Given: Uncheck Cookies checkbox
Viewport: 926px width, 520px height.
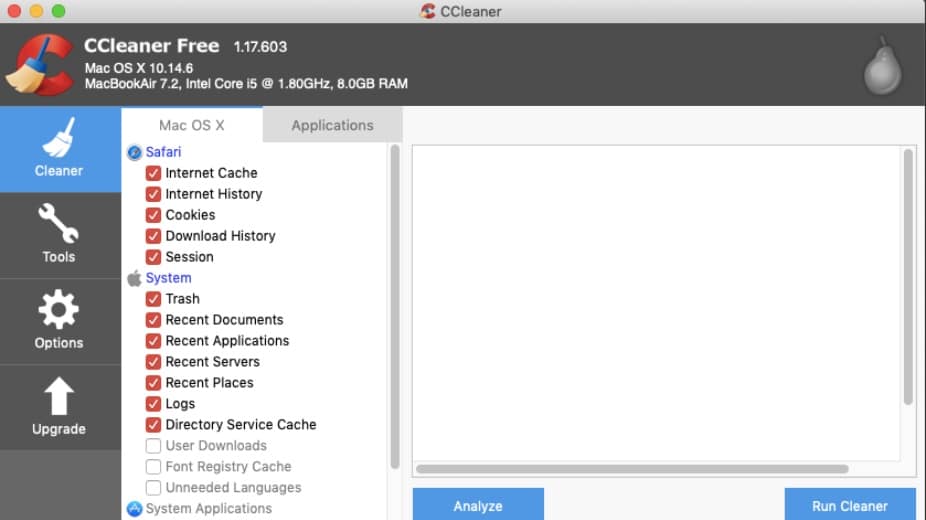Looking at the screenshot, I should pos(153,215).
